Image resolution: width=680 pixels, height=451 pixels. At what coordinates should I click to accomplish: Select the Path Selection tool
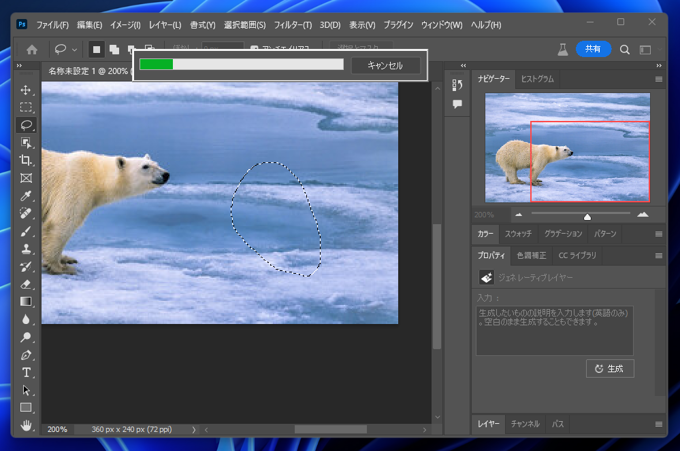[26, 390]
